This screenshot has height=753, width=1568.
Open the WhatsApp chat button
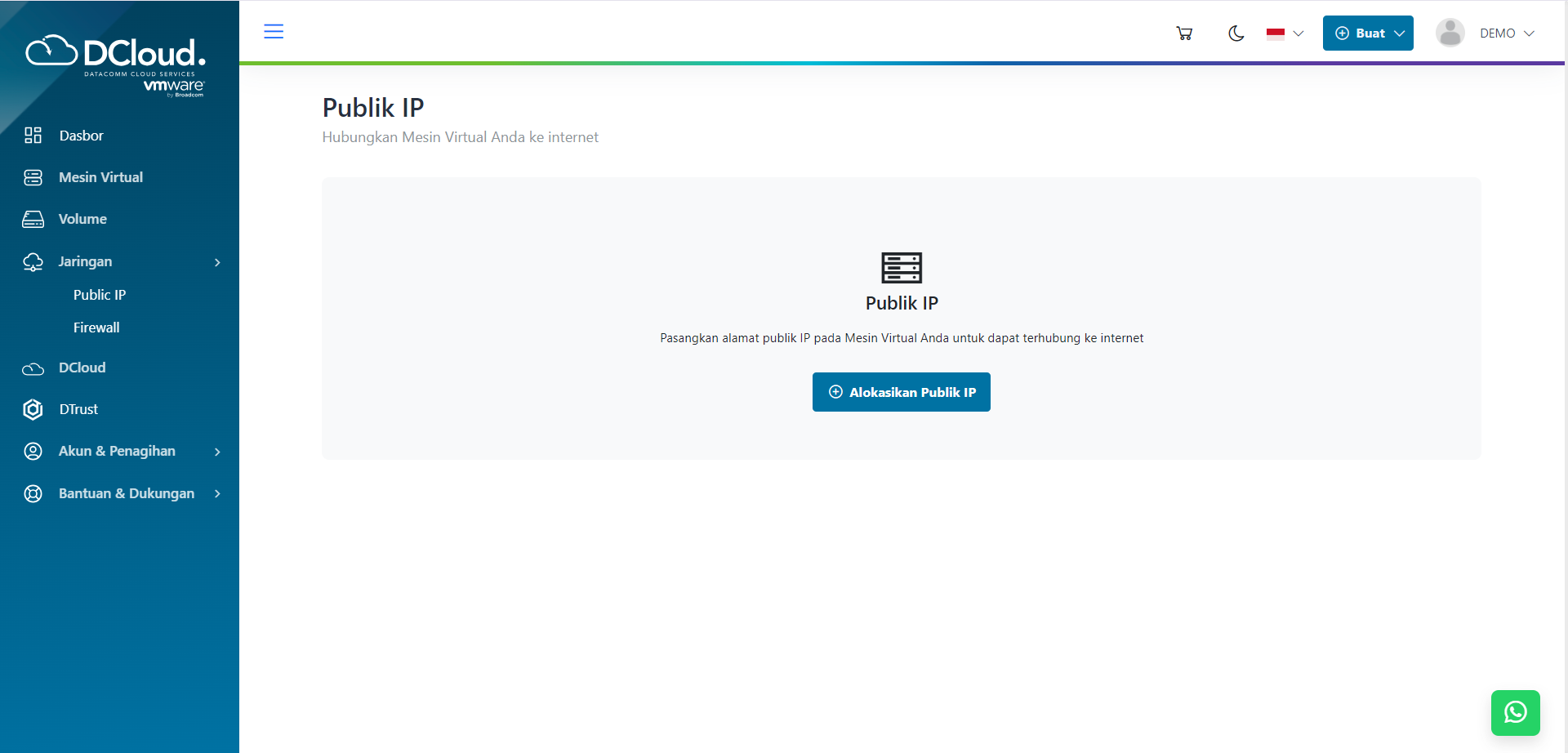pos(1515,712)
